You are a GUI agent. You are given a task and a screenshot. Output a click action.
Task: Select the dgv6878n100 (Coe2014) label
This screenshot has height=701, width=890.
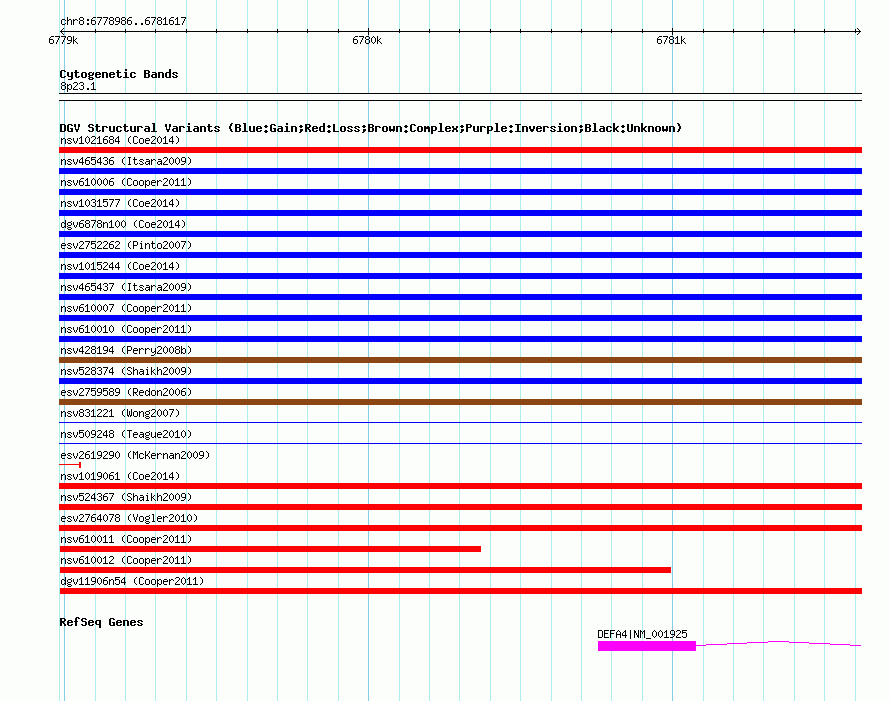123,224
